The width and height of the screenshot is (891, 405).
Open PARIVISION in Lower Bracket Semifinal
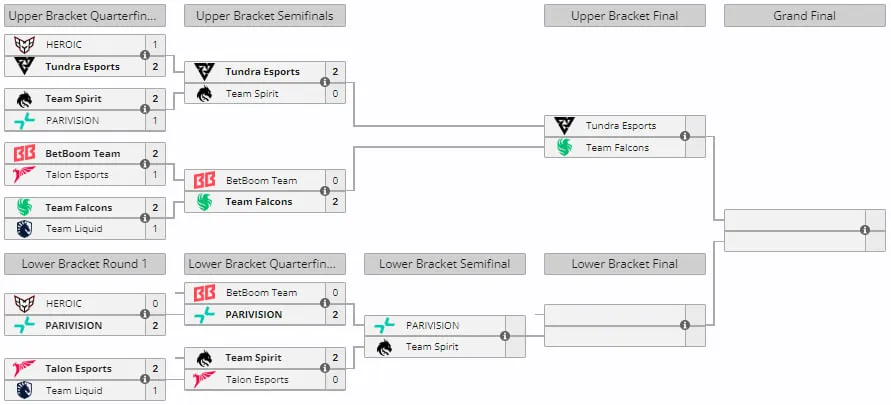tap(432, 325)
